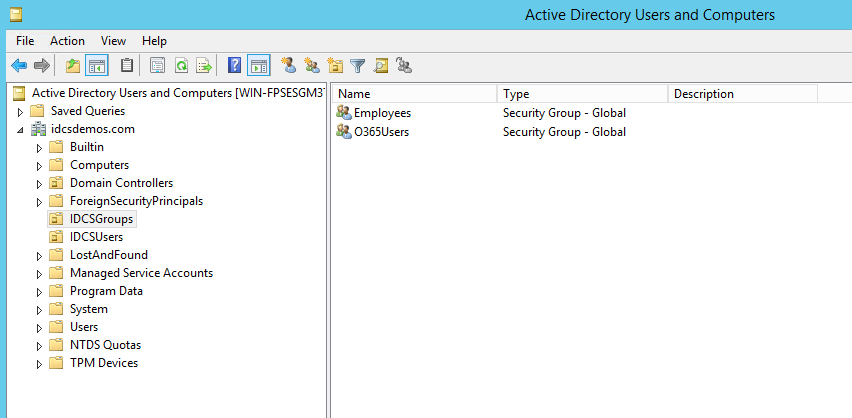Screen dimensions: 852x418
Task: Select the Employees security group
Action: [382, 113]
